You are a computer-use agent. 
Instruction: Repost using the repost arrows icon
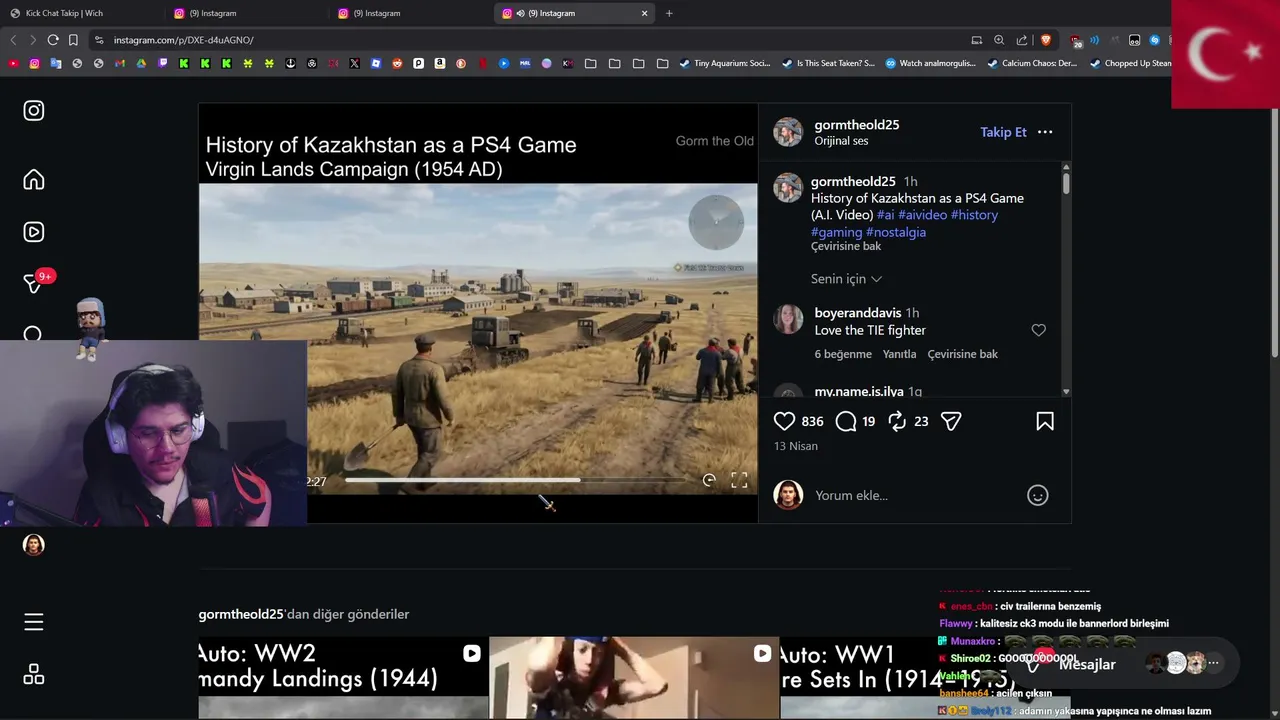point(898,422)
